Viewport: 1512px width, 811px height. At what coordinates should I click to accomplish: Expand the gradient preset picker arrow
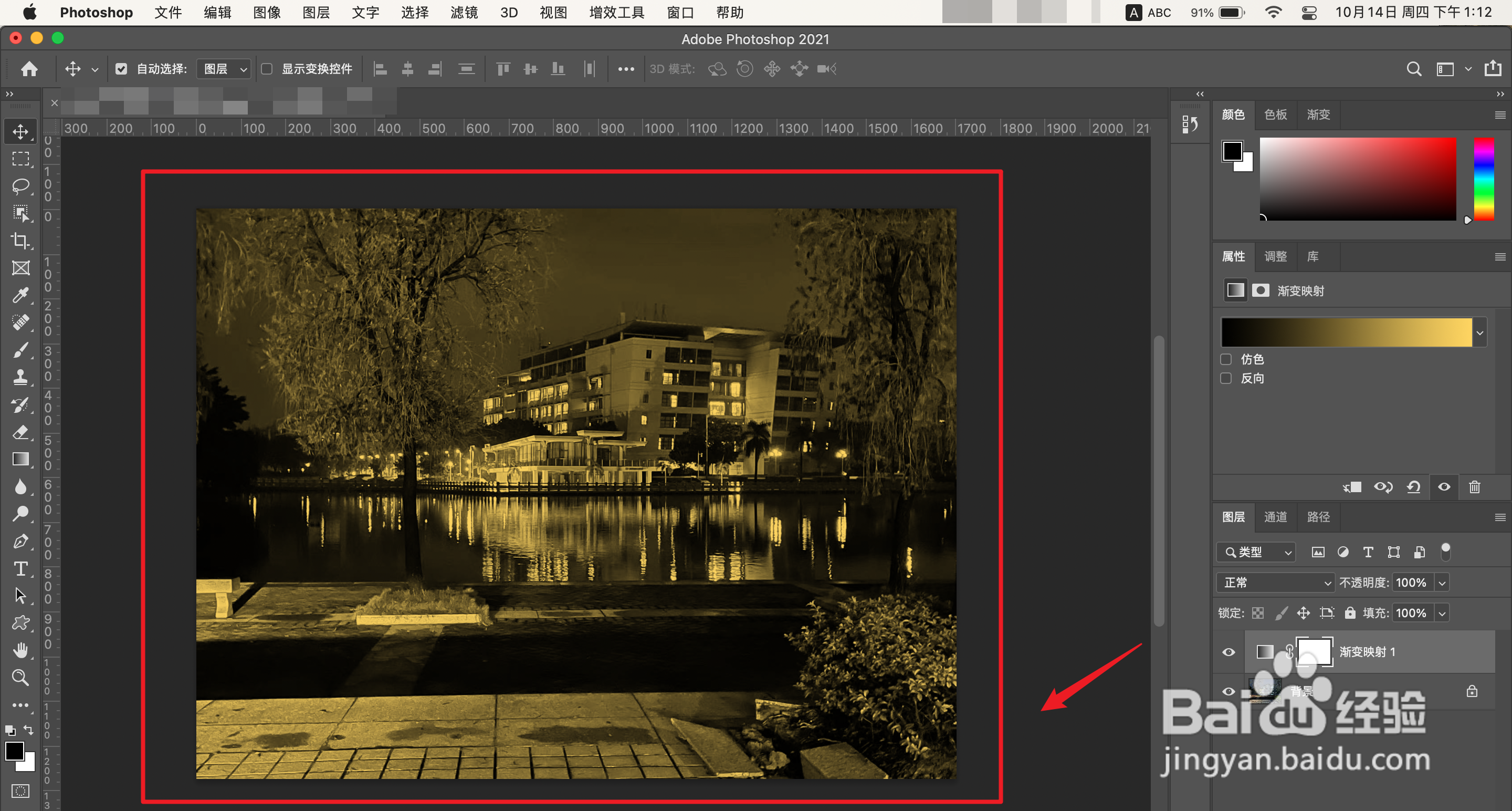[x=1480, y=333]
